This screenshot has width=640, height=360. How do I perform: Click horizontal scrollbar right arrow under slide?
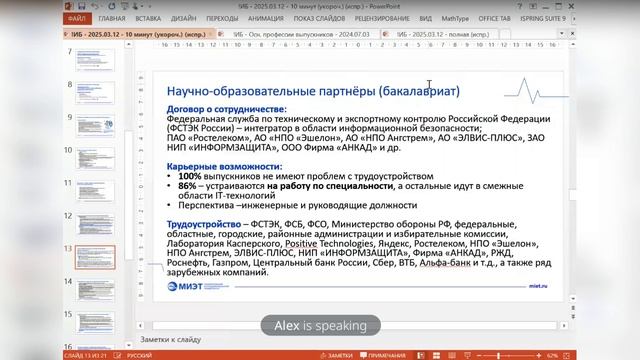click(564, 326)
